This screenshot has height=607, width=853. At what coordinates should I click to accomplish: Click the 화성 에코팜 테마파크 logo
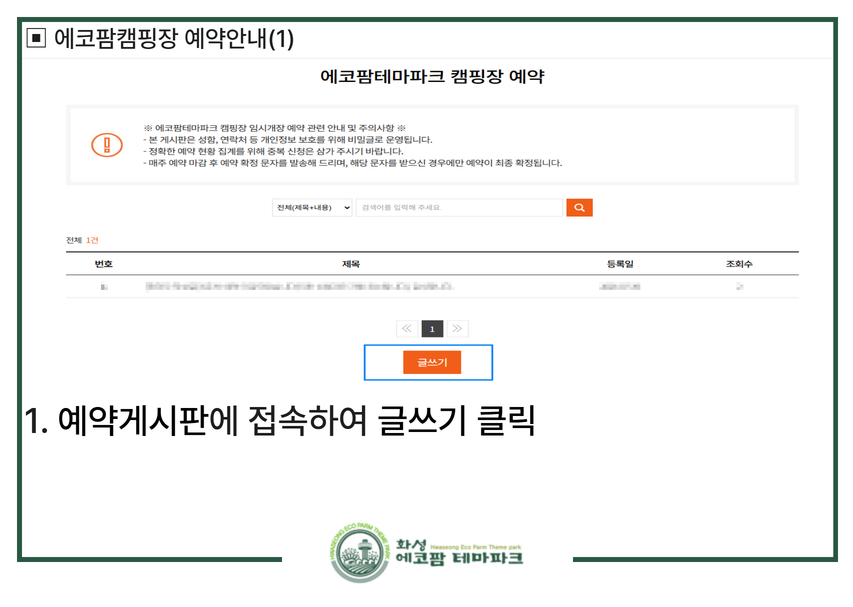427,552
